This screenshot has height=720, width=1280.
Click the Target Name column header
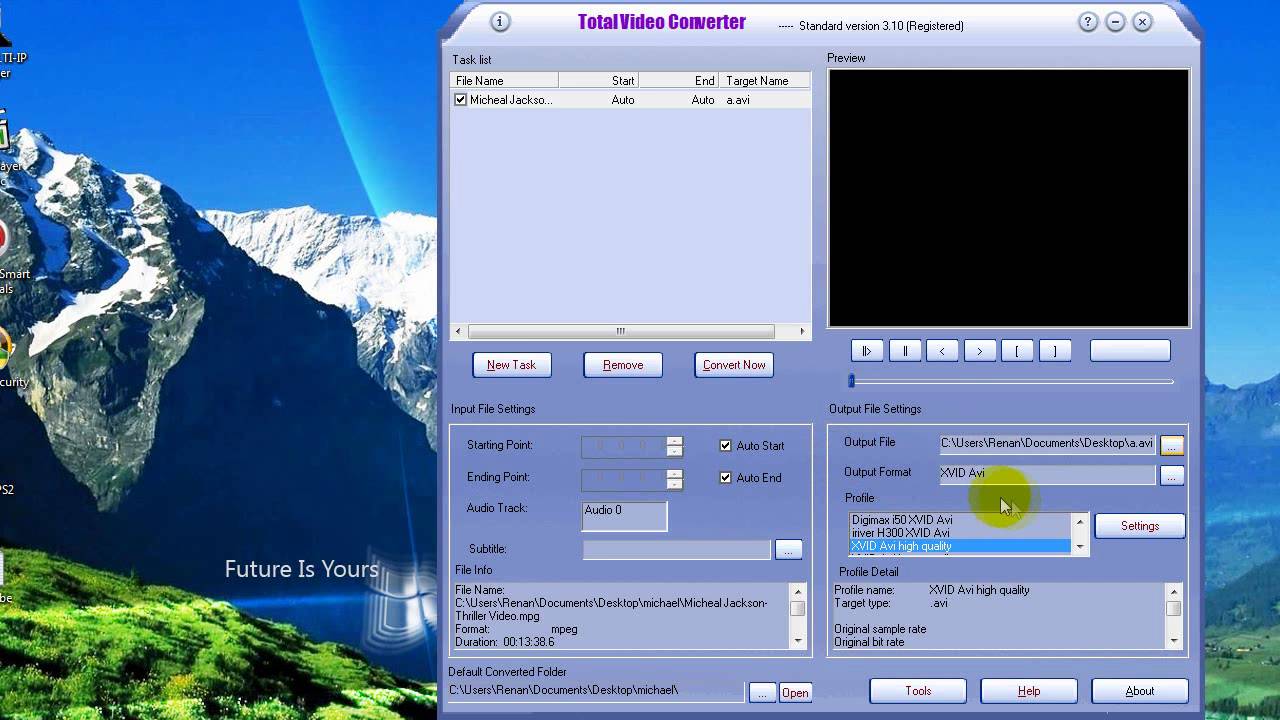click(x=764, y=81)
